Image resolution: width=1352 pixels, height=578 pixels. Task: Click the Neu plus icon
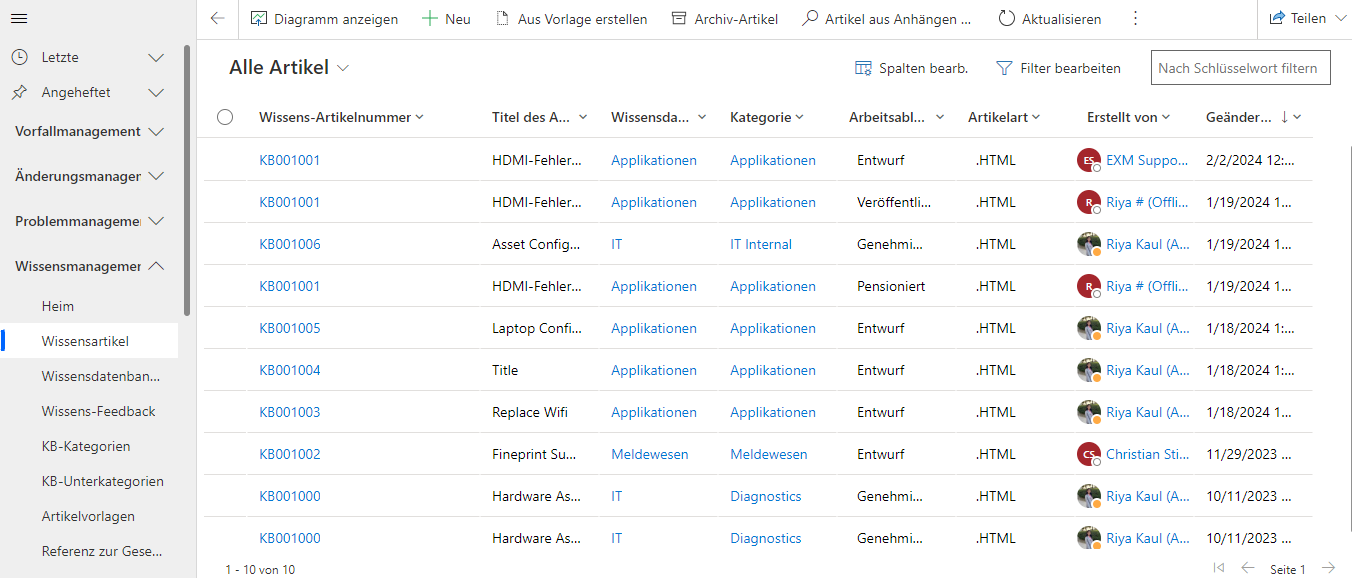430,19
